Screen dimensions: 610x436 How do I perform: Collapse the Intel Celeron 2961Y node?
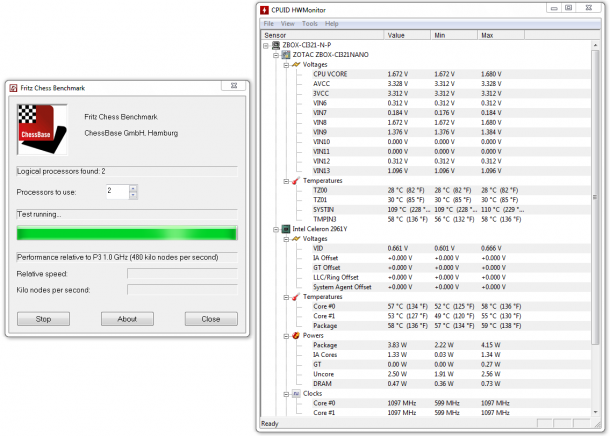tap(276, 229)
